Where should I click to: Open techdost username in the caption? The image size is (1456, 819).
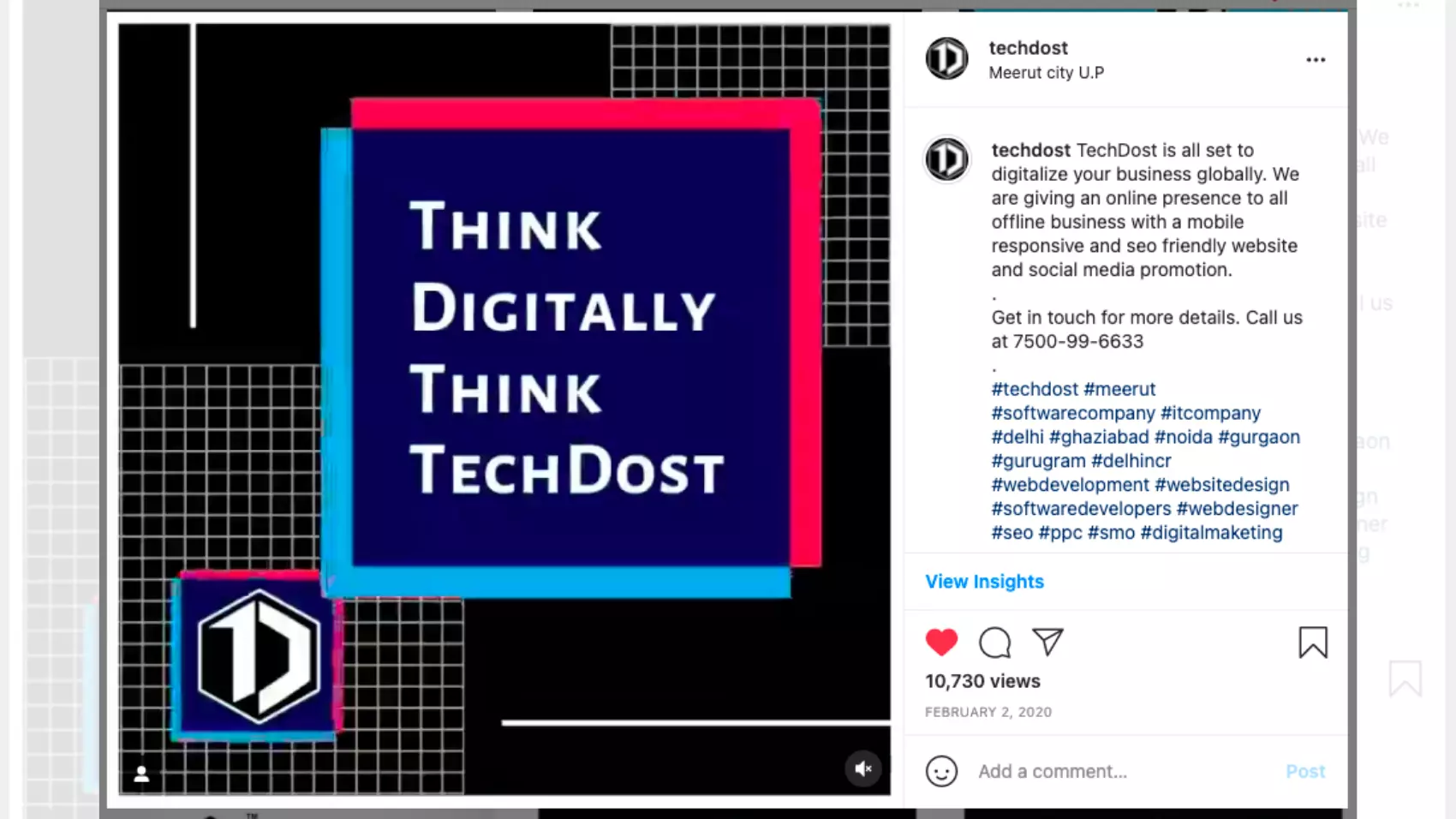point(1030,150)
